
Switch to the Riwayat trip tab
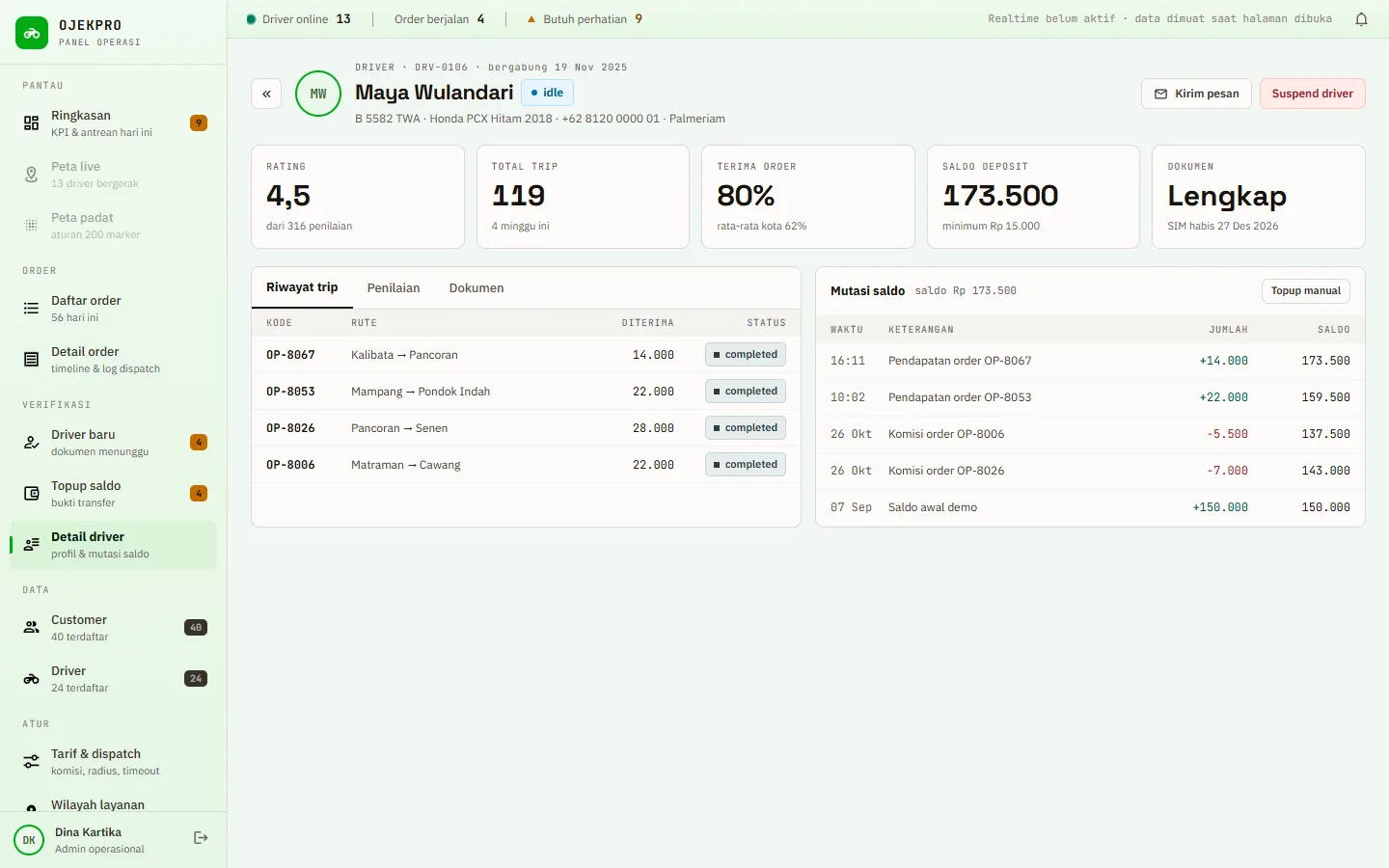click(x=302, y=287)
